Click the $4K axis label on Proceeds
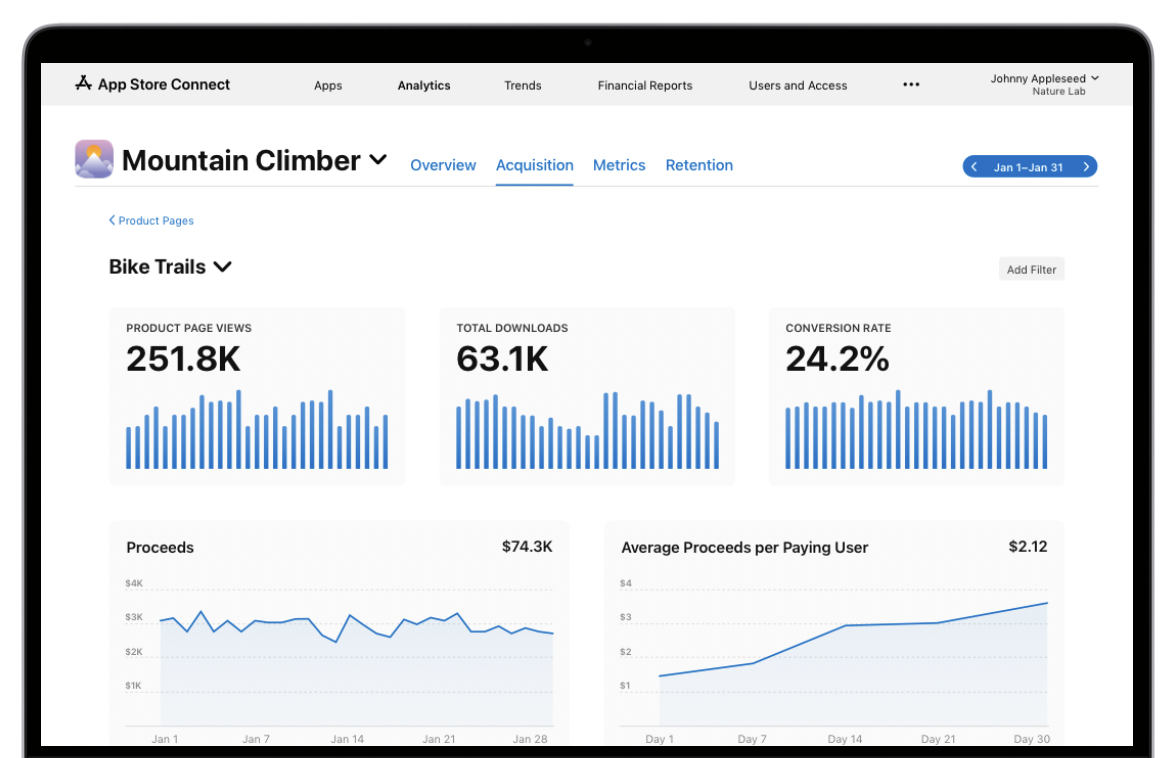The height and width of the screenshot is (758, 1174). coord(134,583)
